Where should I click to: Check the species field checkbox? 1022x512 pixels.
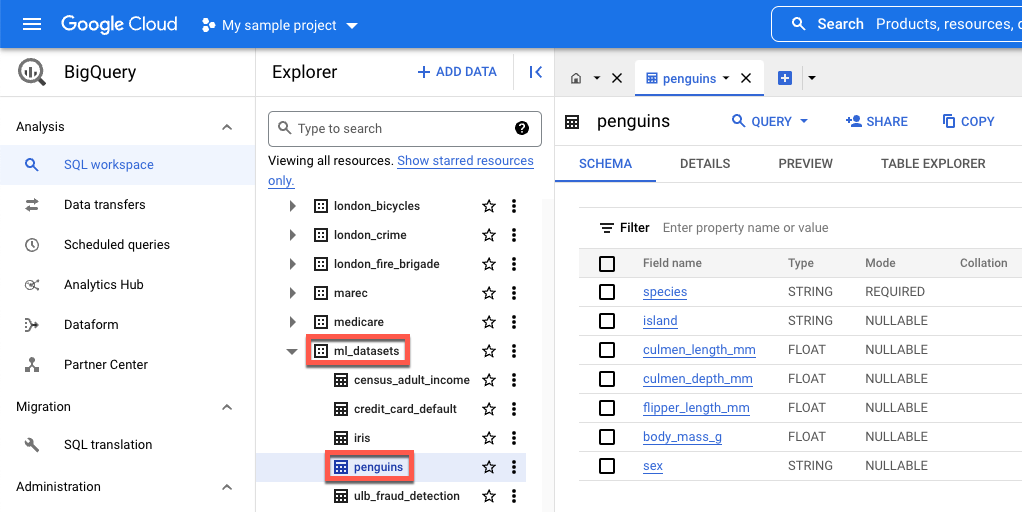point(607,292)
